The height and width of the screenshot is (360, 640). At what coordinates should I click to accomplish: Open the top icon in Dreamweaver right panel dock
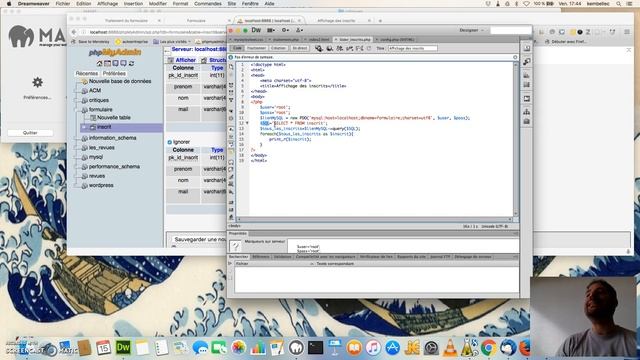click(527, 48)
